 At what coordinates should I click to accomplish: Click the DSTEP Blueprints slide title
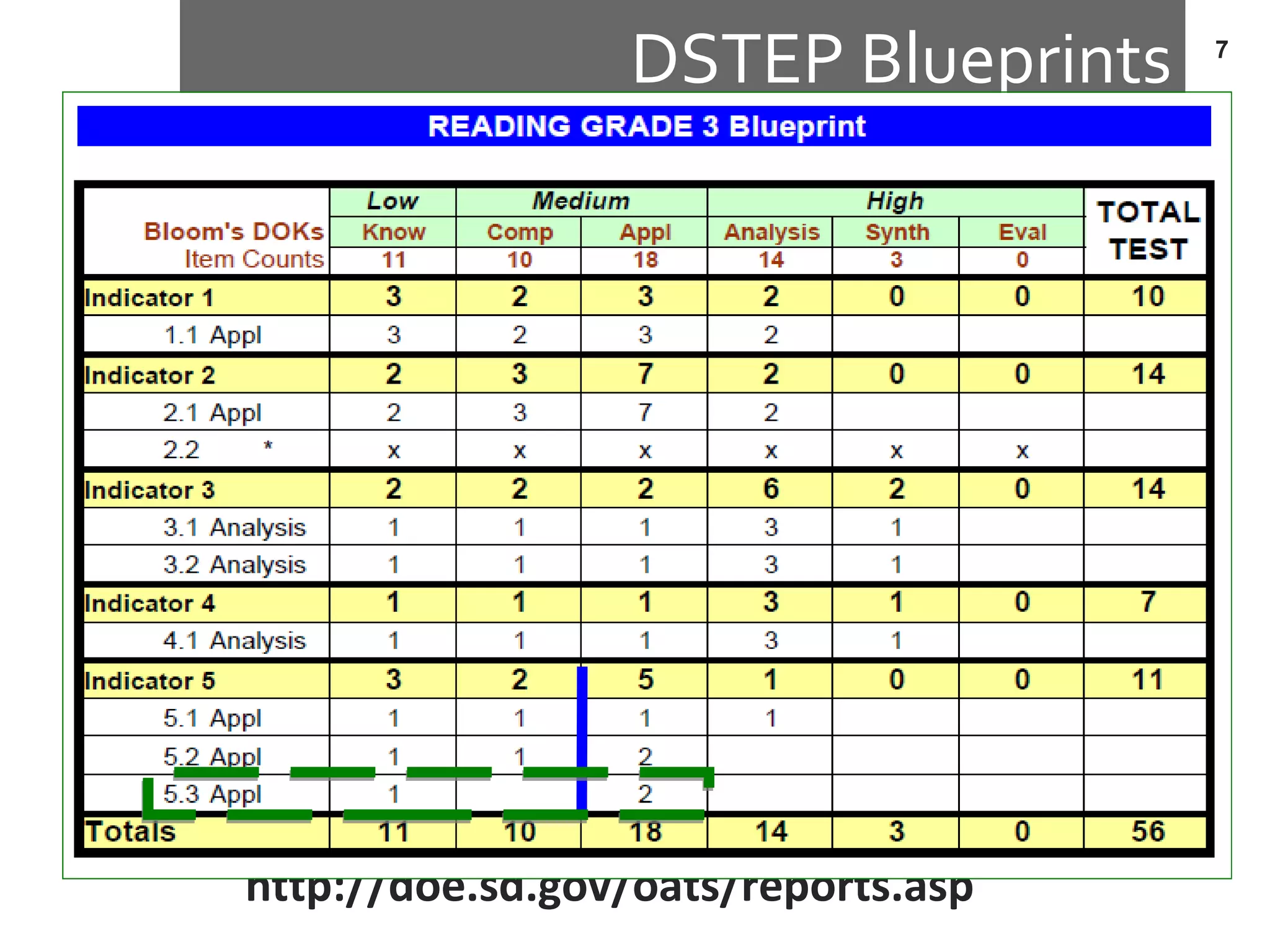[x=901, y=58]
